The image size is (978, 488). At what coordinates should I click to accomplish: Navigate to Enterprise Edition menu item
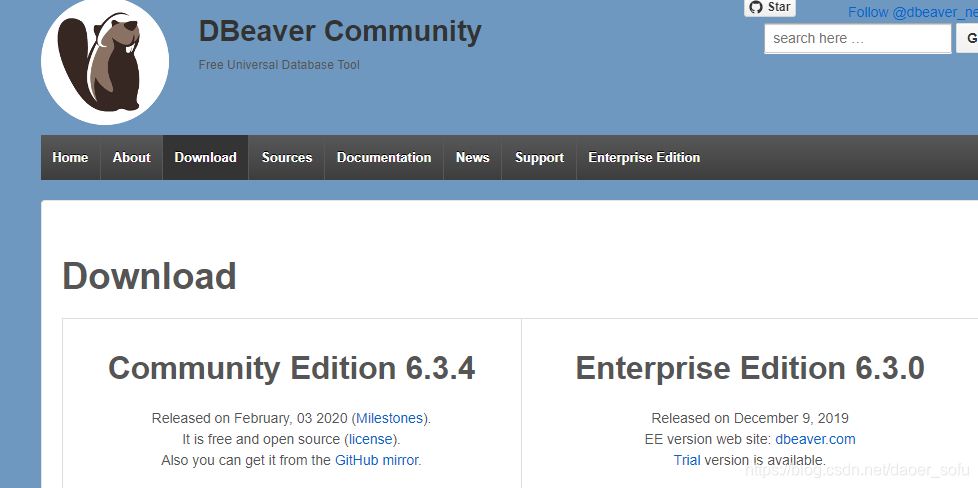point(644,157)
